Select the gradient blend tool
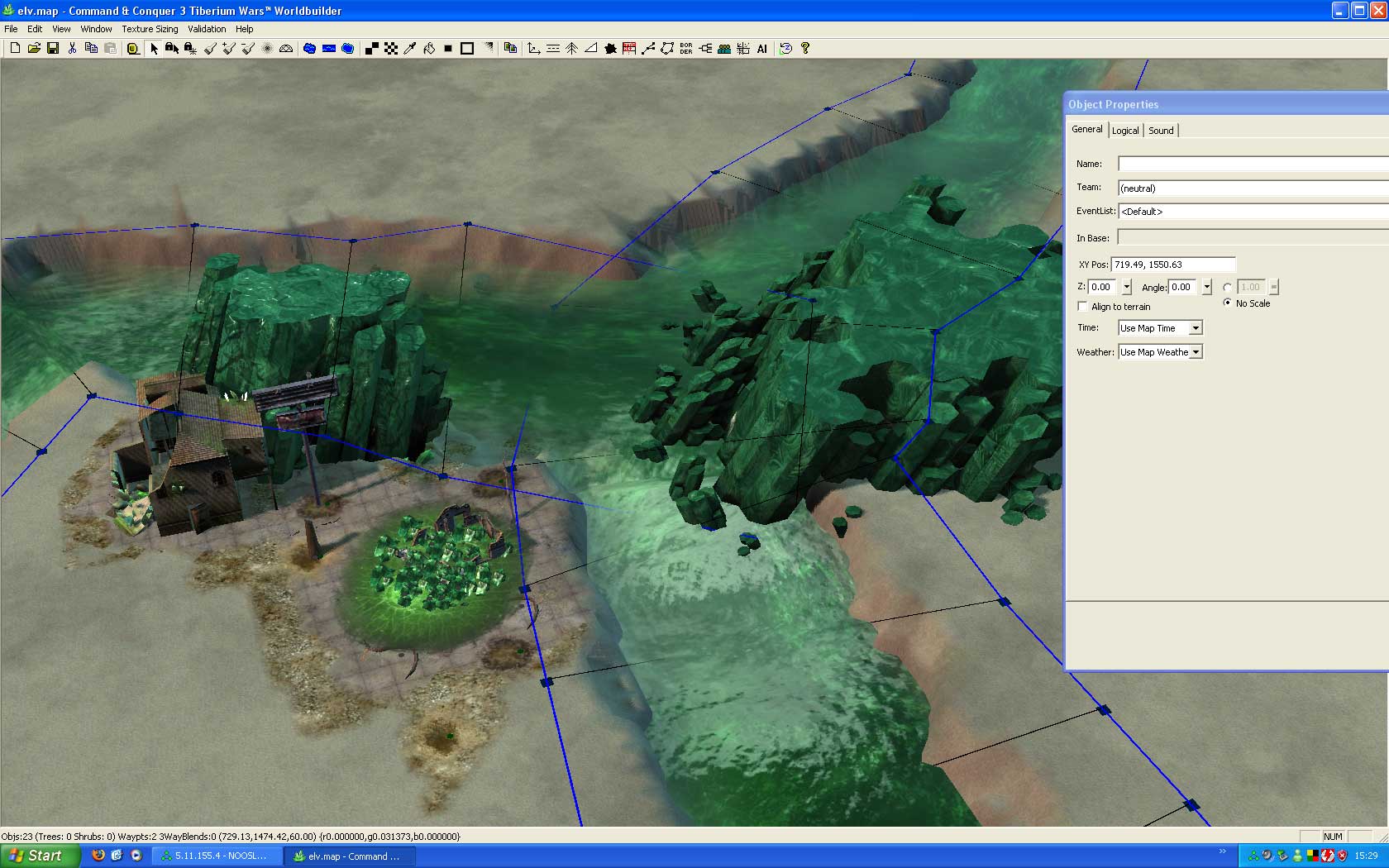Screen dimensions: 1389x868 click(488, 47)
